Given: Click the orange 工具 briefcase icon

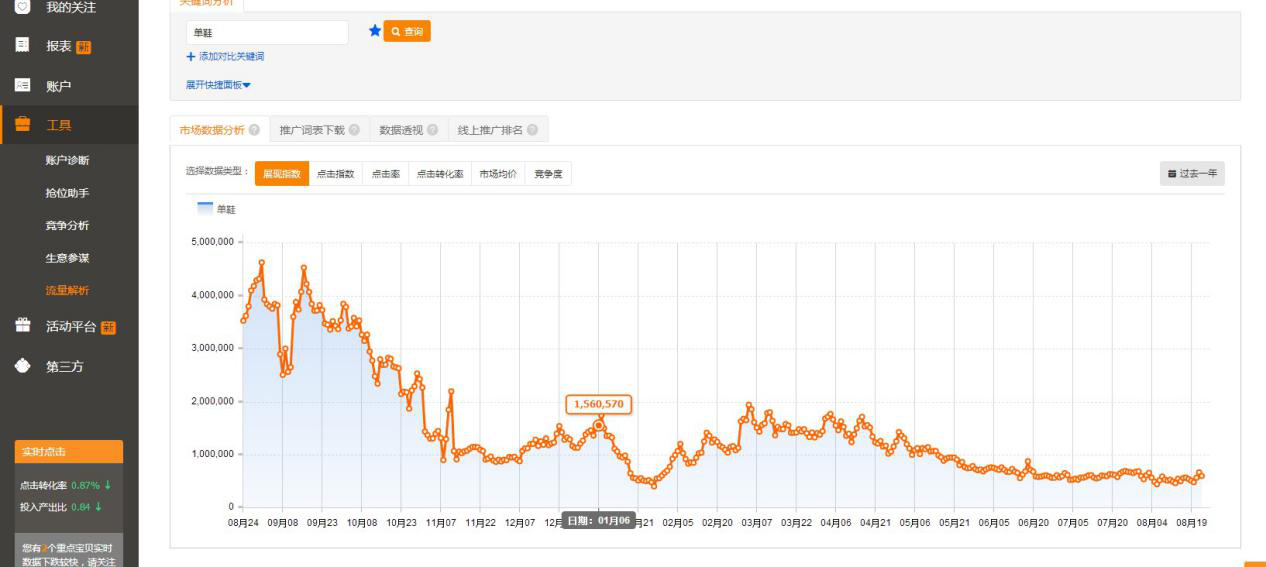Looking at the screenshot, I should click(x=22, y=125).
